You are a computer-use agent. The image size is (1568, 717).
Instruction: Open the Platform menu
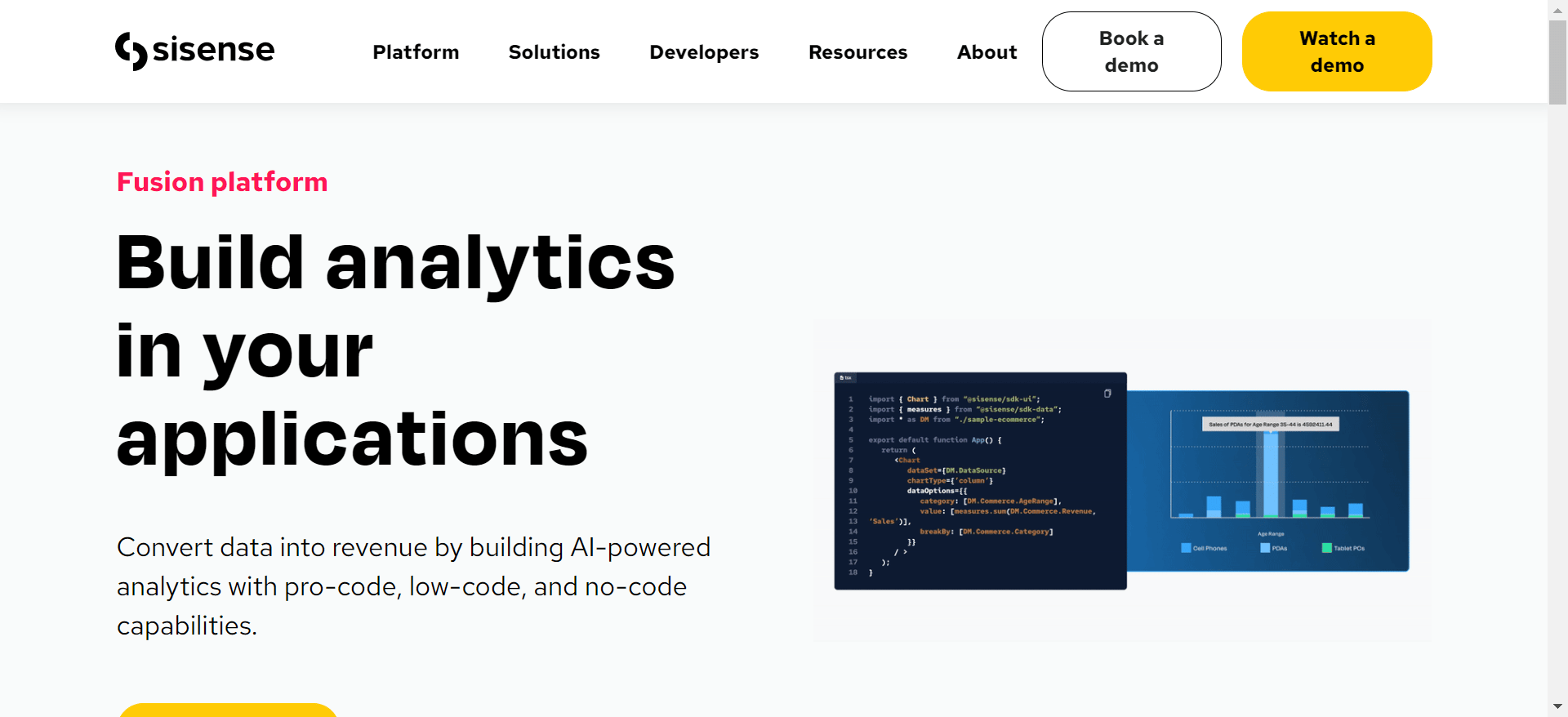416,52
